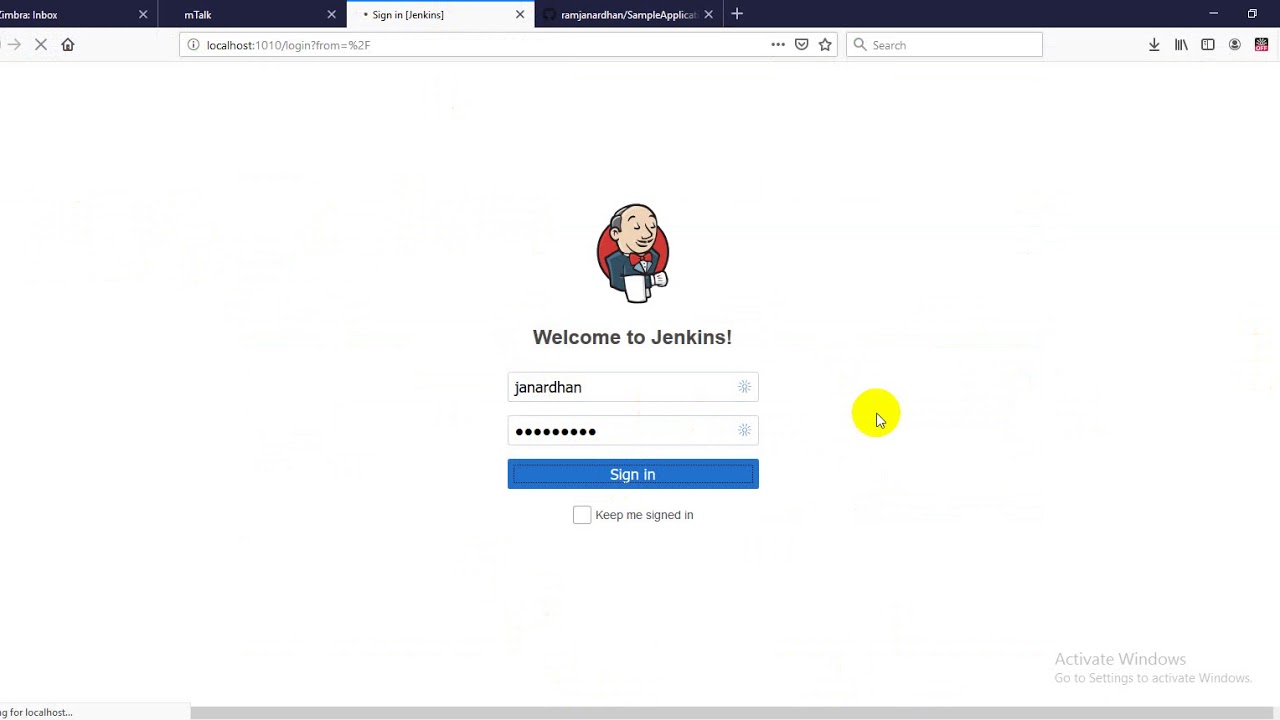Image resolution: width=1280 pixels, height=720 pixels.
Task: Save page to Pocket
Action: point(801,45)
